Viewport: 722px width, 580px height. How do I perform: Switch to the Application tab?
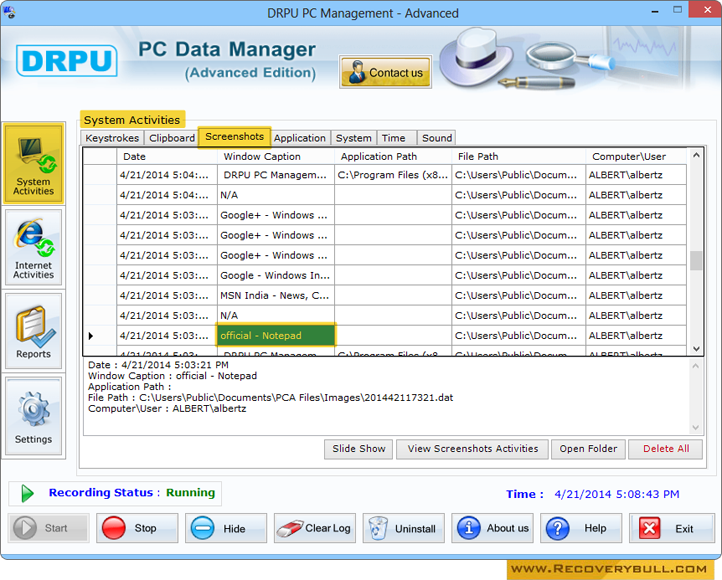(x=300, y=138)
